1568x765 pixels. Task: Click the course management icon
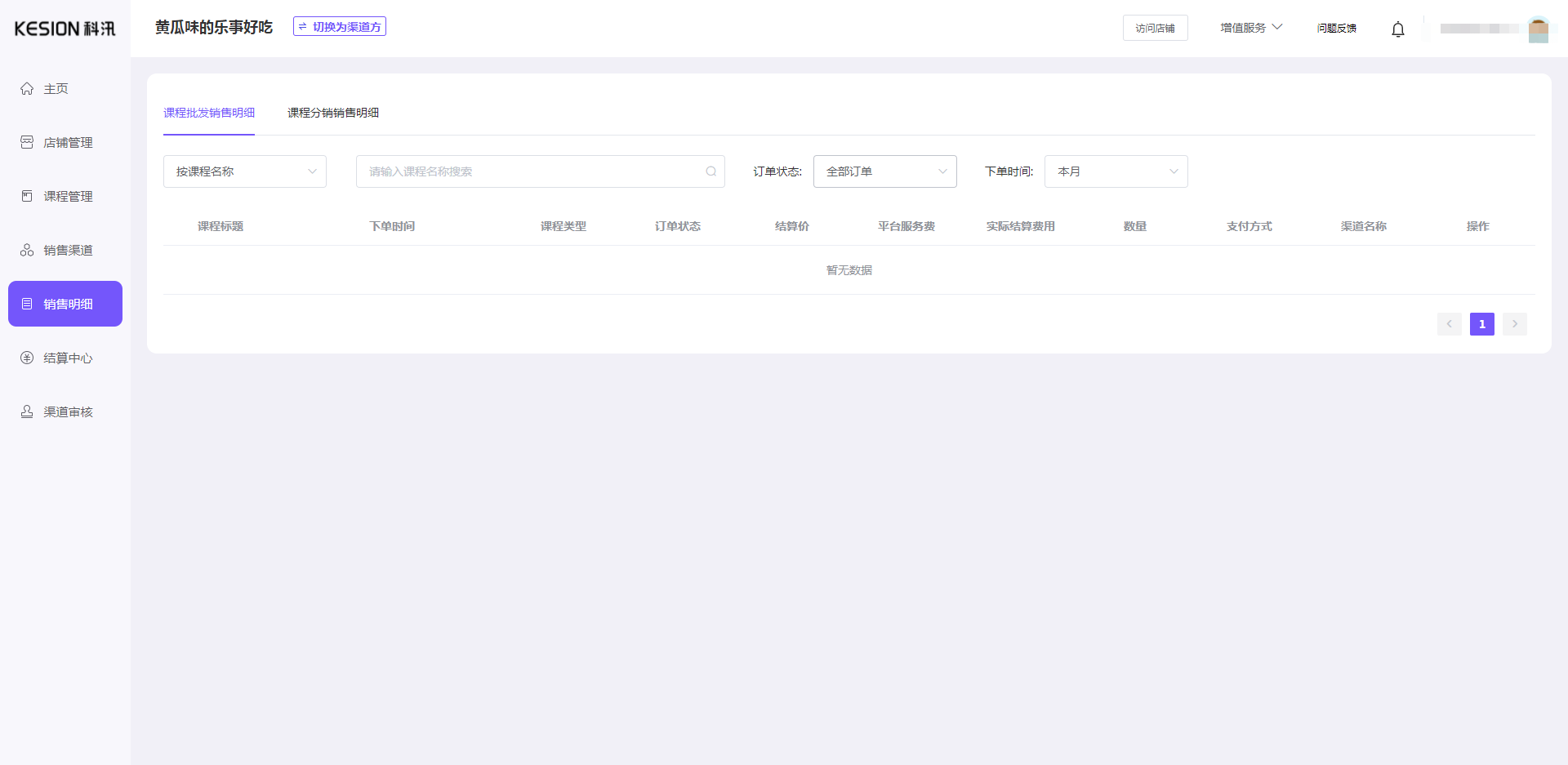click(27, 197)
